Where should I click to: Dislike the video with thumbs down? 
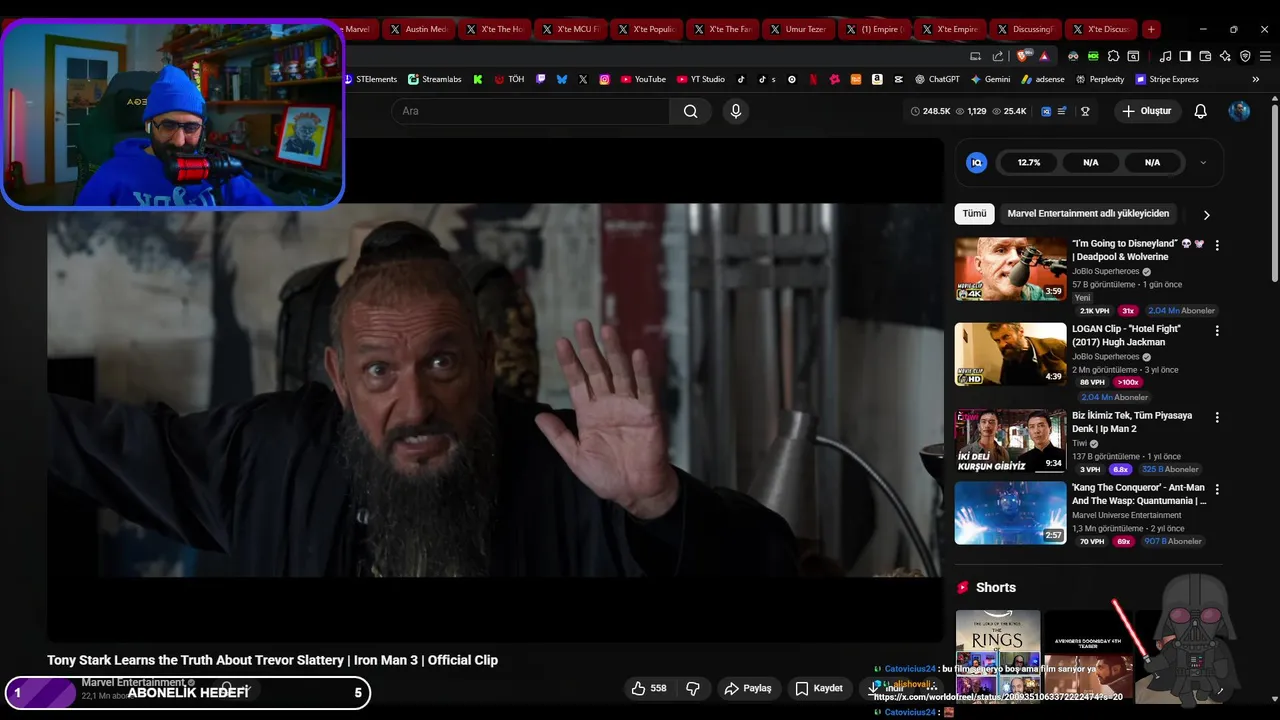coord(692,688)
